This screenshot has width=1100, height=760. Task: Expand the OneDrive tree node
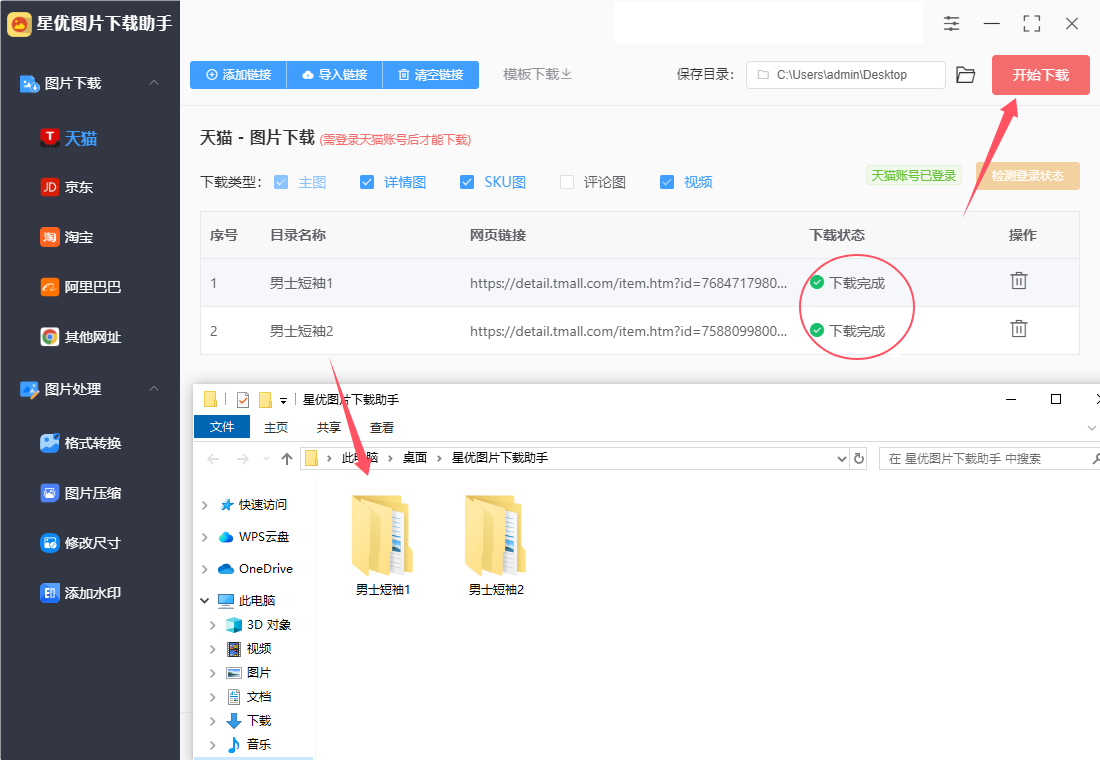205,569
